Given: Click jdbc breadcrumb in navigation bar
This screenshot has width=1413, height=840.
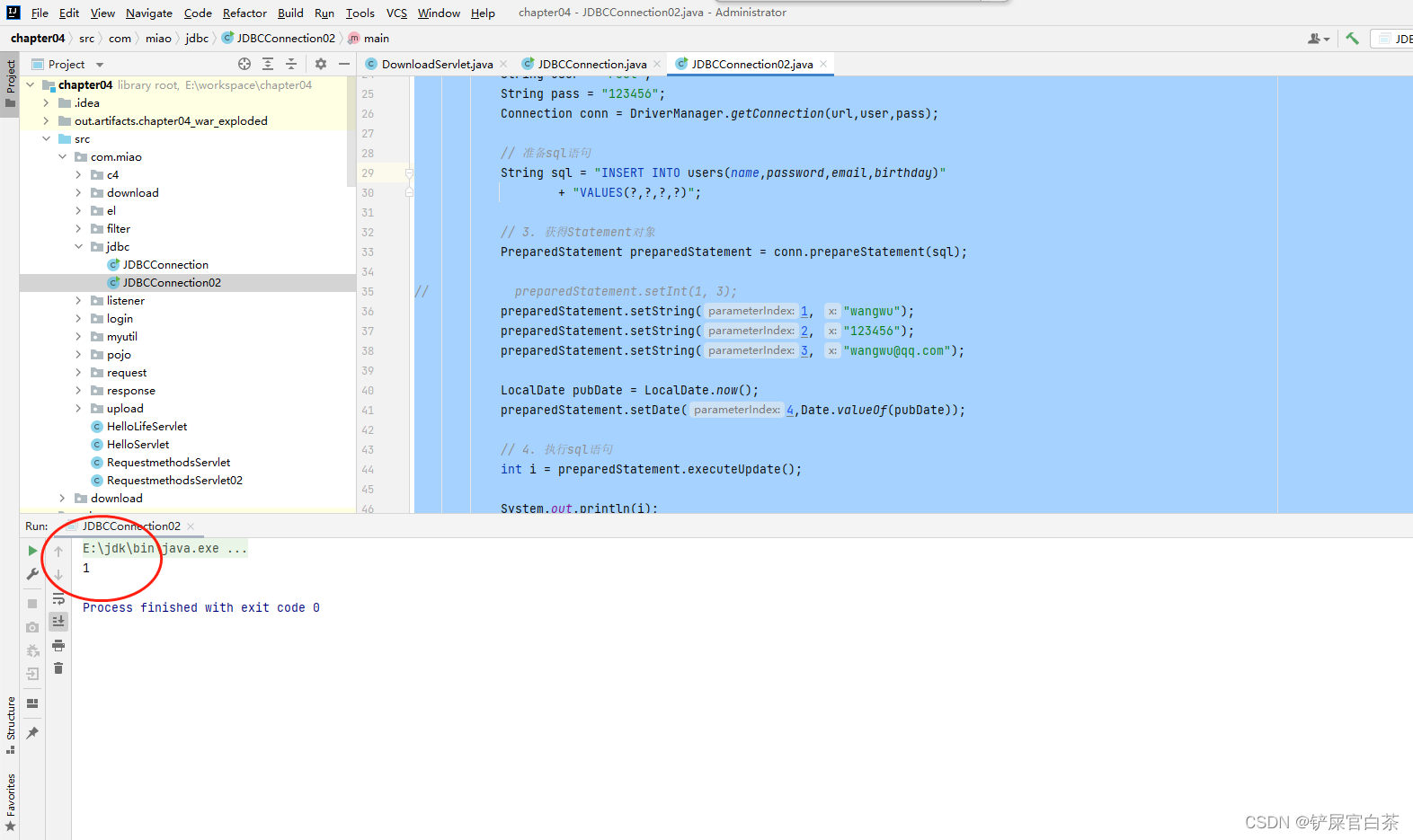Looking at the screenshot, I should pyautogui.click(x=197, y=38).
